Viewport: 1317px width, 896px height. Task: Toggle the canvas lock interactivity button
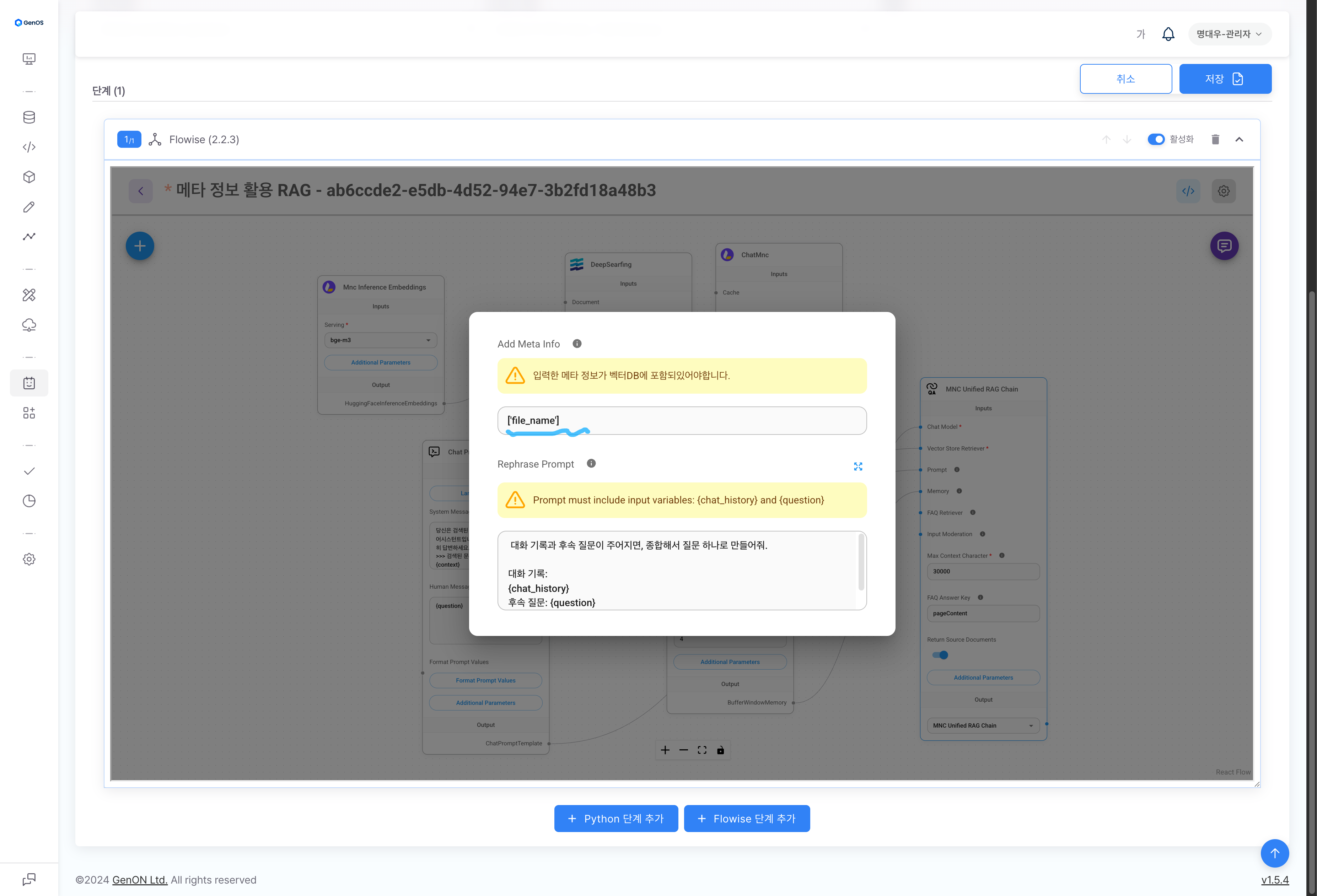[x=720, y=750]
